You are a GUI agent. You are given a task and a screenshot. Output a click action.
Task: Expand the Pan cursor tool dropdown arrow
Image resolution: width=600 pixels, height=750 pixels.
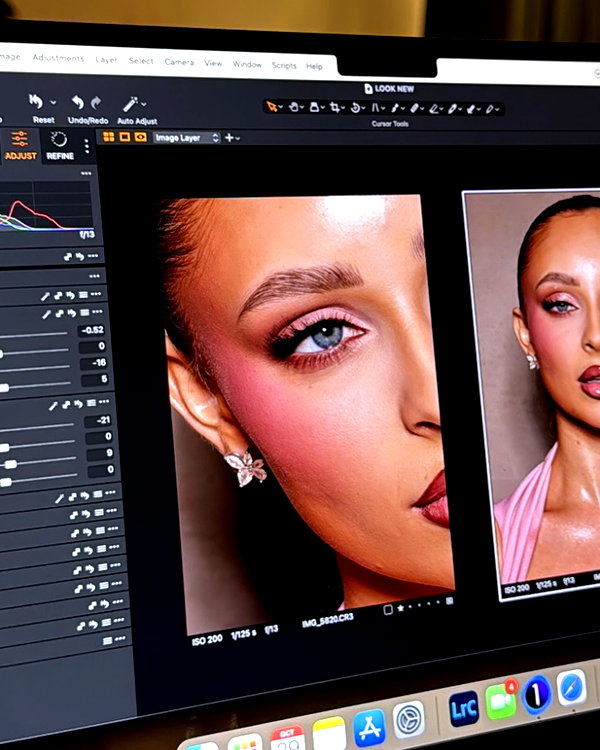point(302,107)
